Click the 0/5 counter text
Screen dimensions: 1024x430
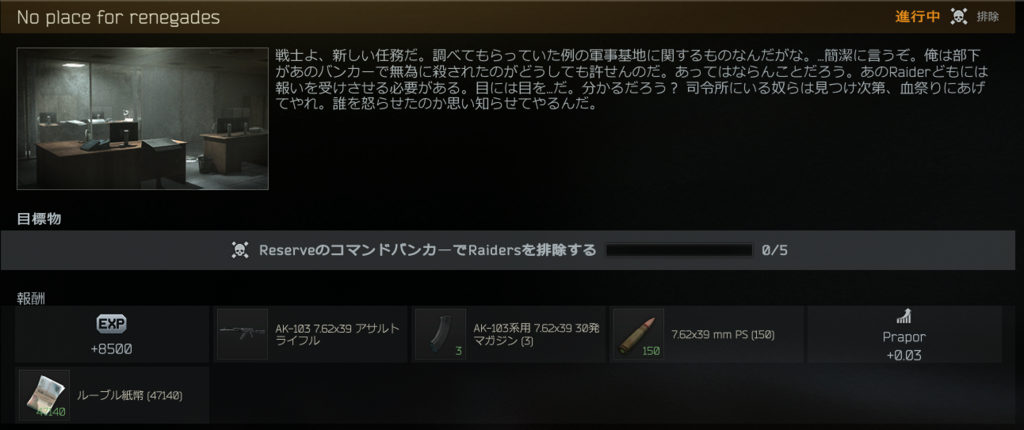[775, 250]
